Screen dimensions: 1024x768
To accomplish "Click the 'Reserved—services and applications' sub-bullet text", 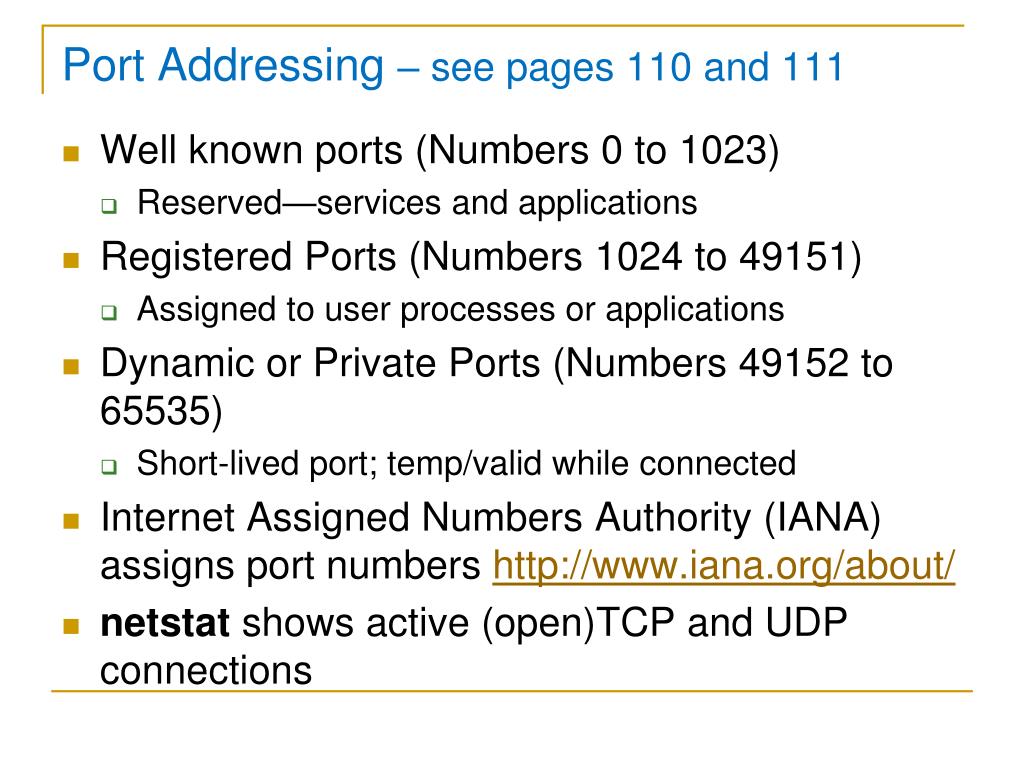I will point(417,203).
